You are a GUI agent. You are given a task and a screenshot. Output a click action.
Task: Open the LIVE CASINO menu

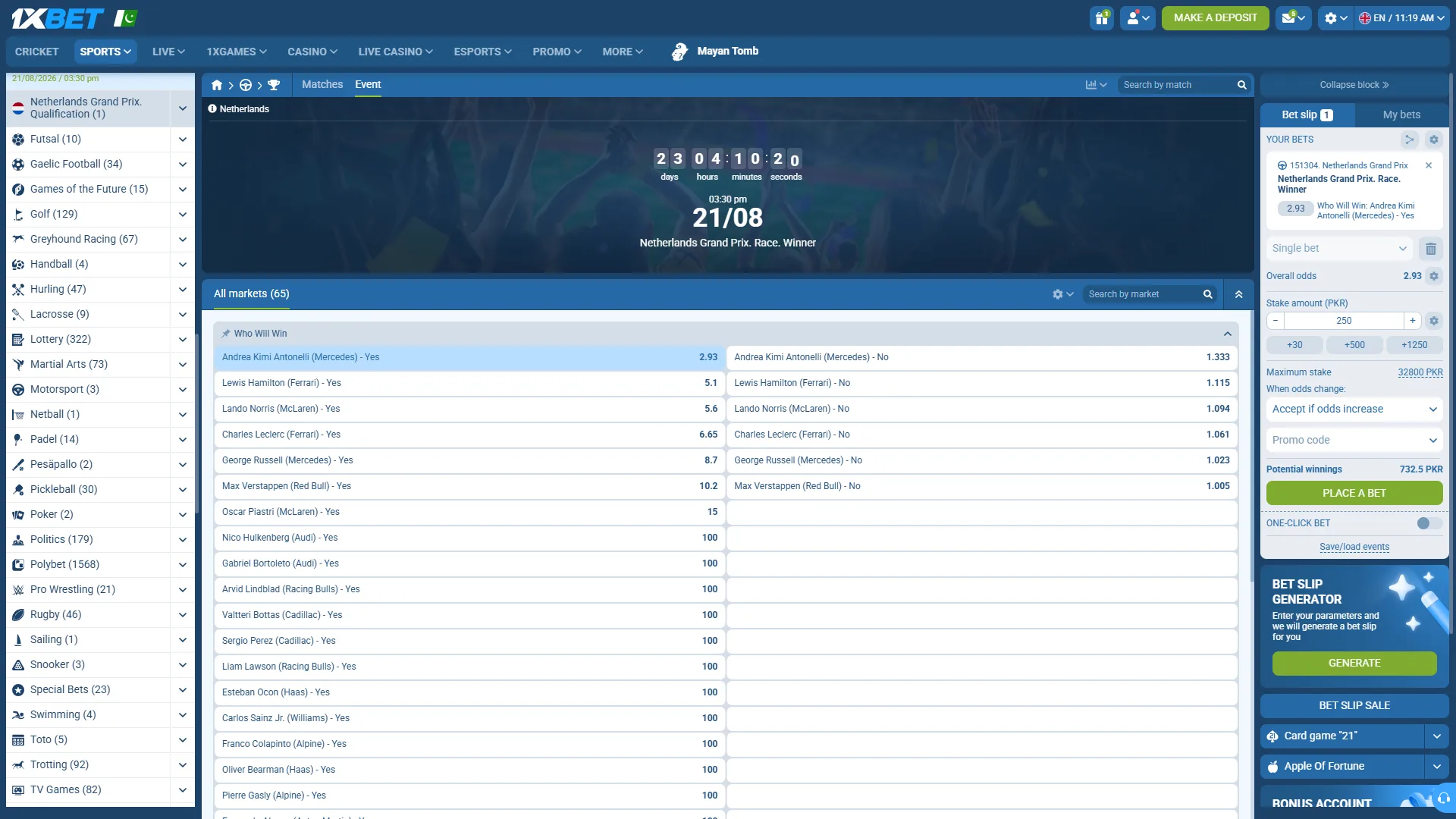pos(395,52)
